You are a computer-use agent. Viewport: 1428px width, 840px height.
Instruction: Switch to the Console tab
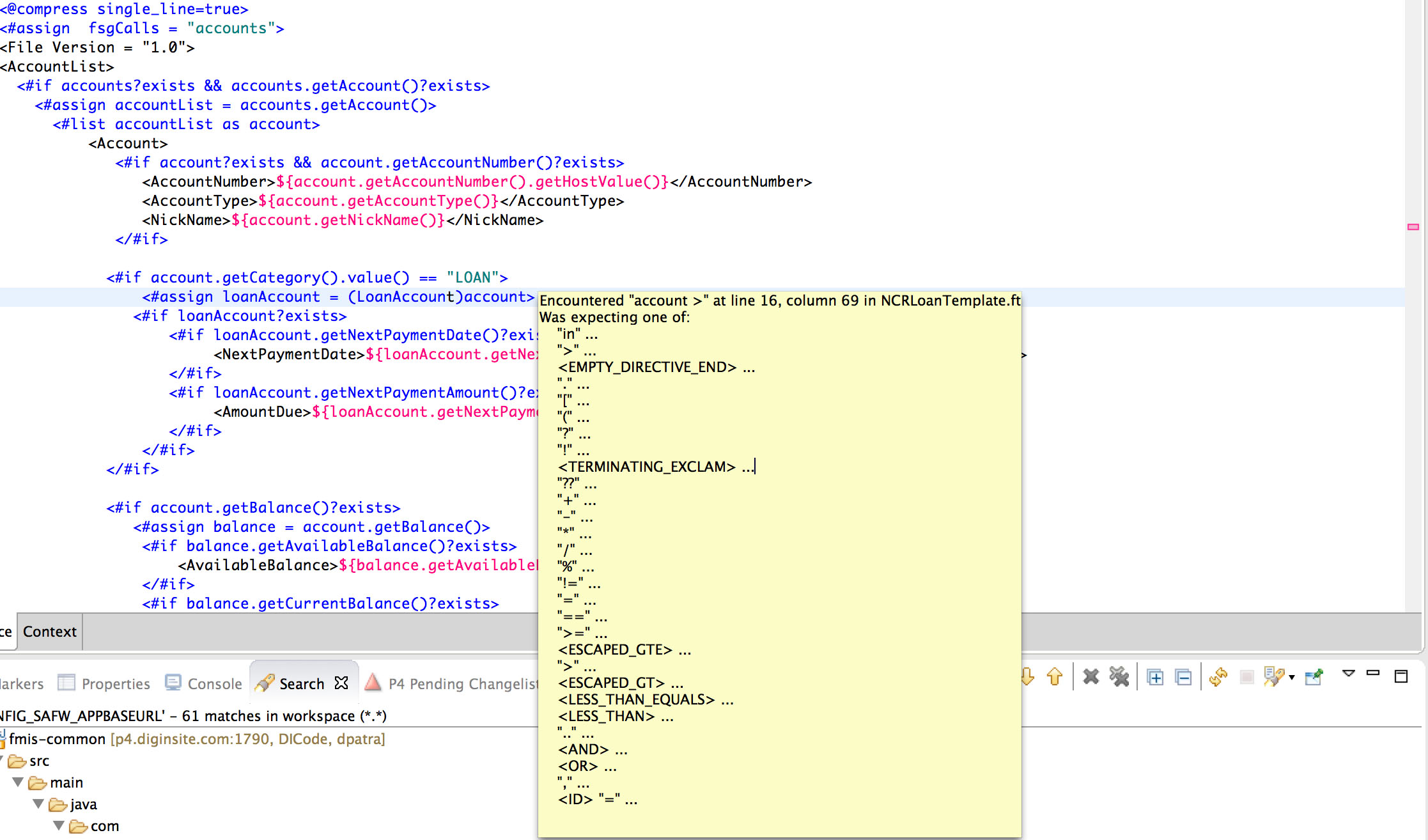pyautogui.click(x=204, y=683)
